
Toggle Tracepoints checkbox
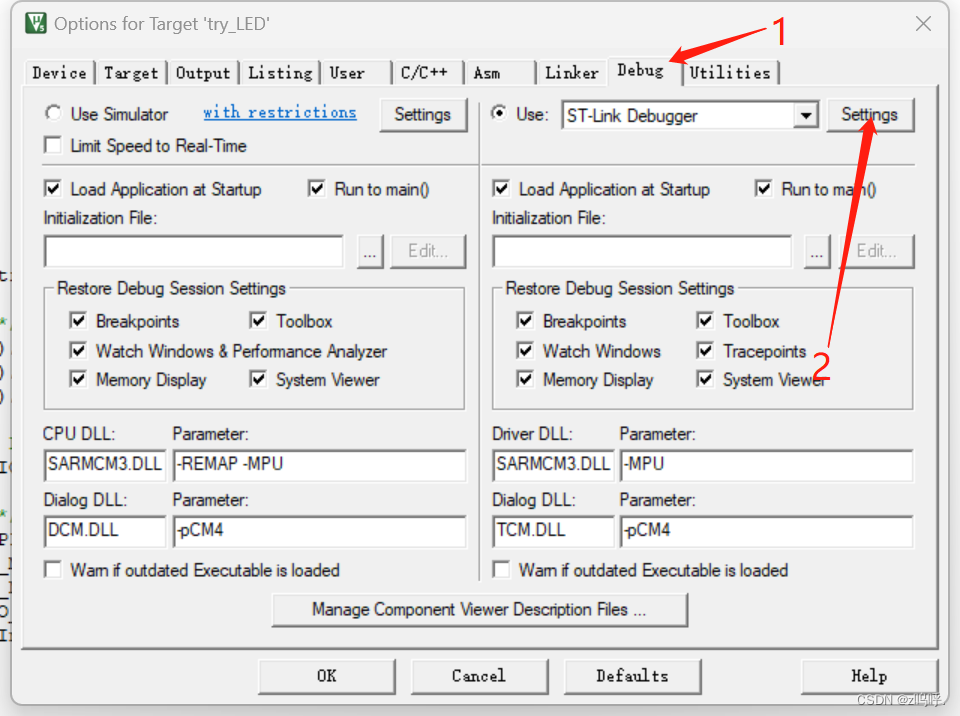705,350
